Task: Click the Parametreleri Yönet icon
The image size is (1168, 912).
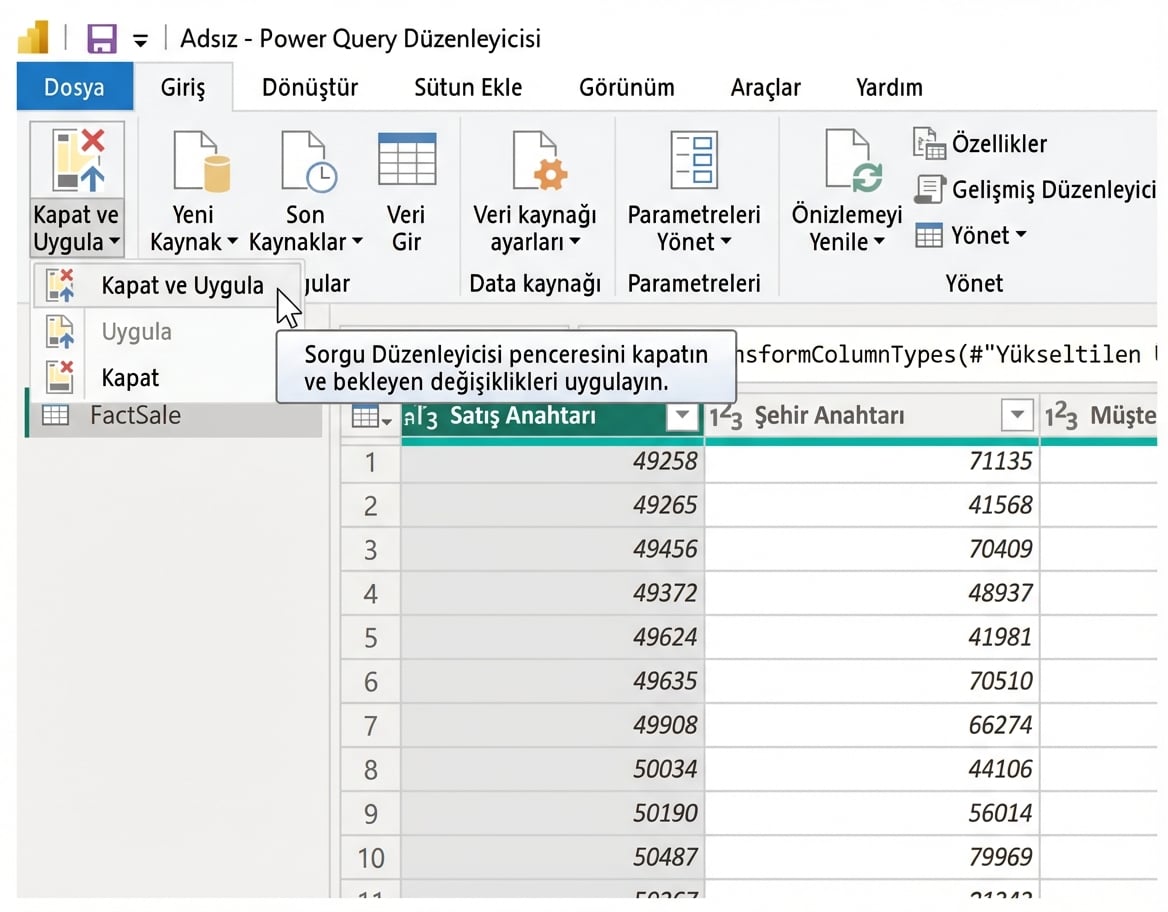Action: click(x=694, y=159)
